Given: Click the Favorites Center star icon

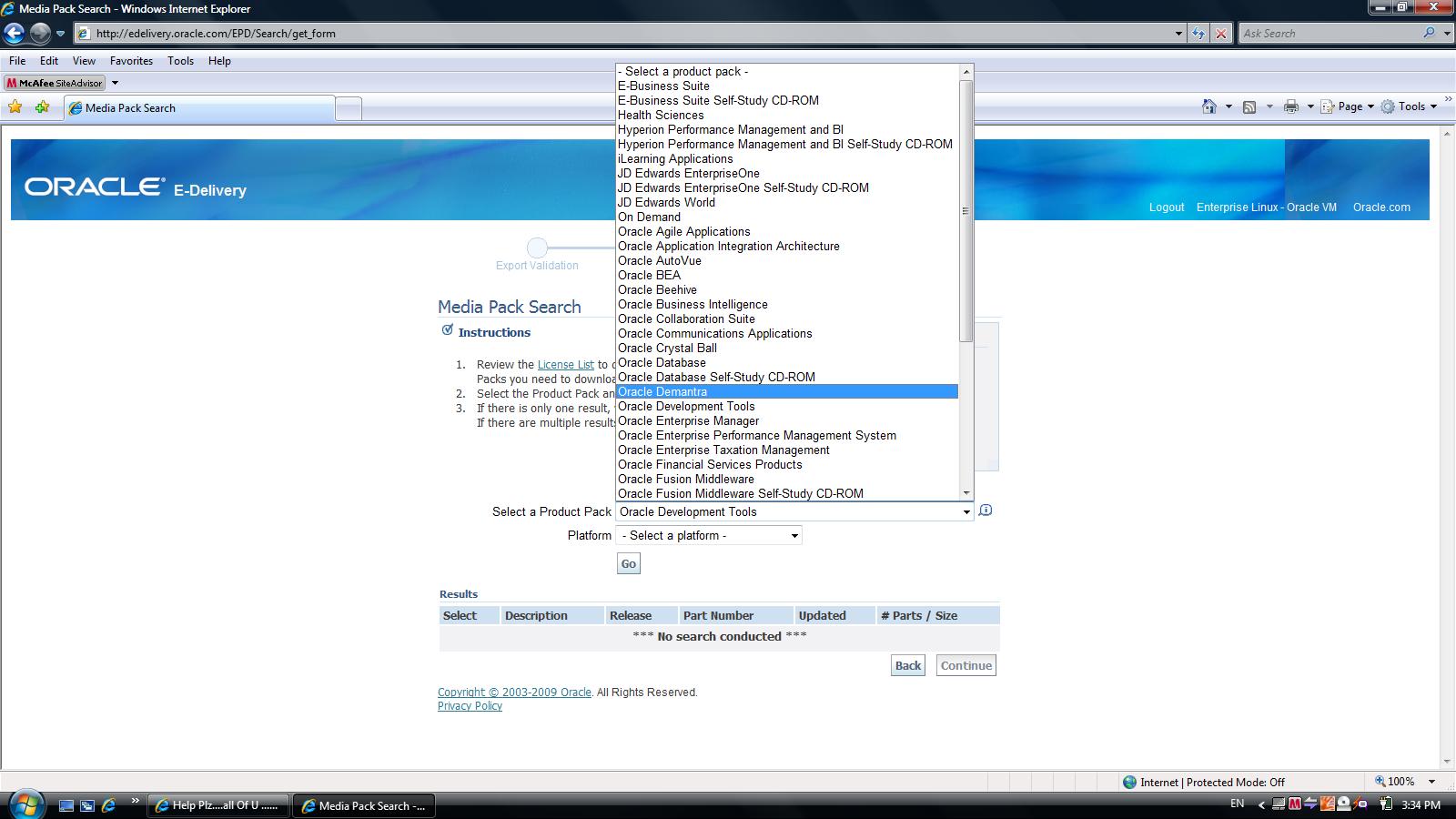Looking at the screenshot, I should 15,107.
